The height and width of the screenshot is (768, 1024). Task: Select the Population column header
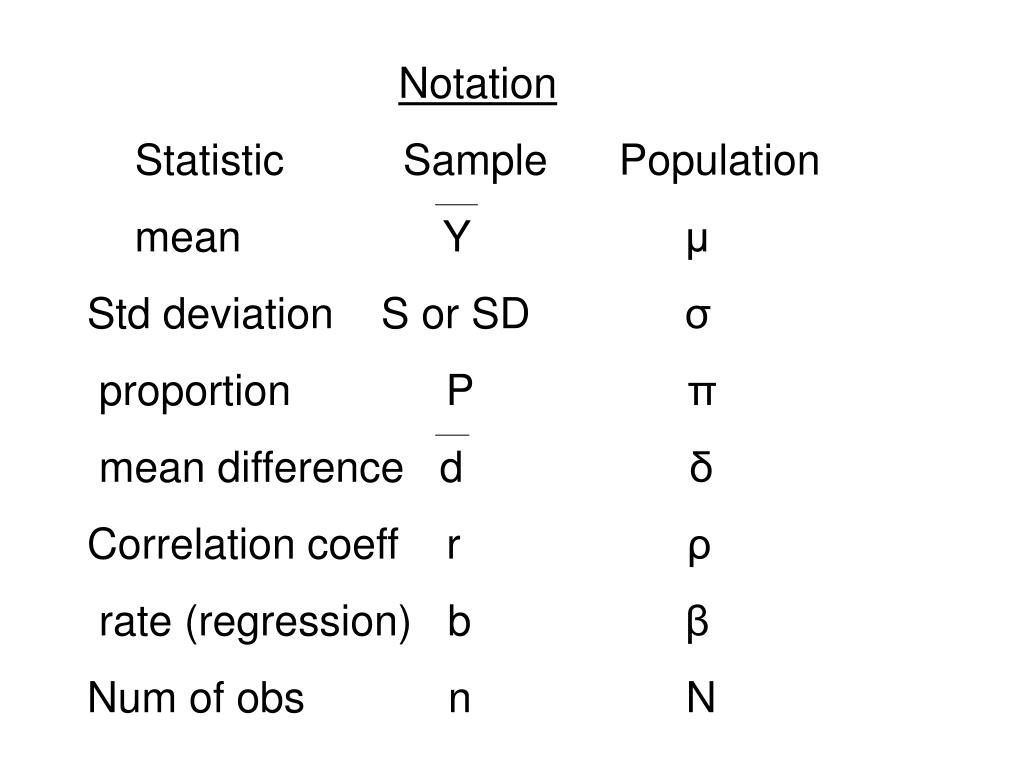(x=719, y=161)
